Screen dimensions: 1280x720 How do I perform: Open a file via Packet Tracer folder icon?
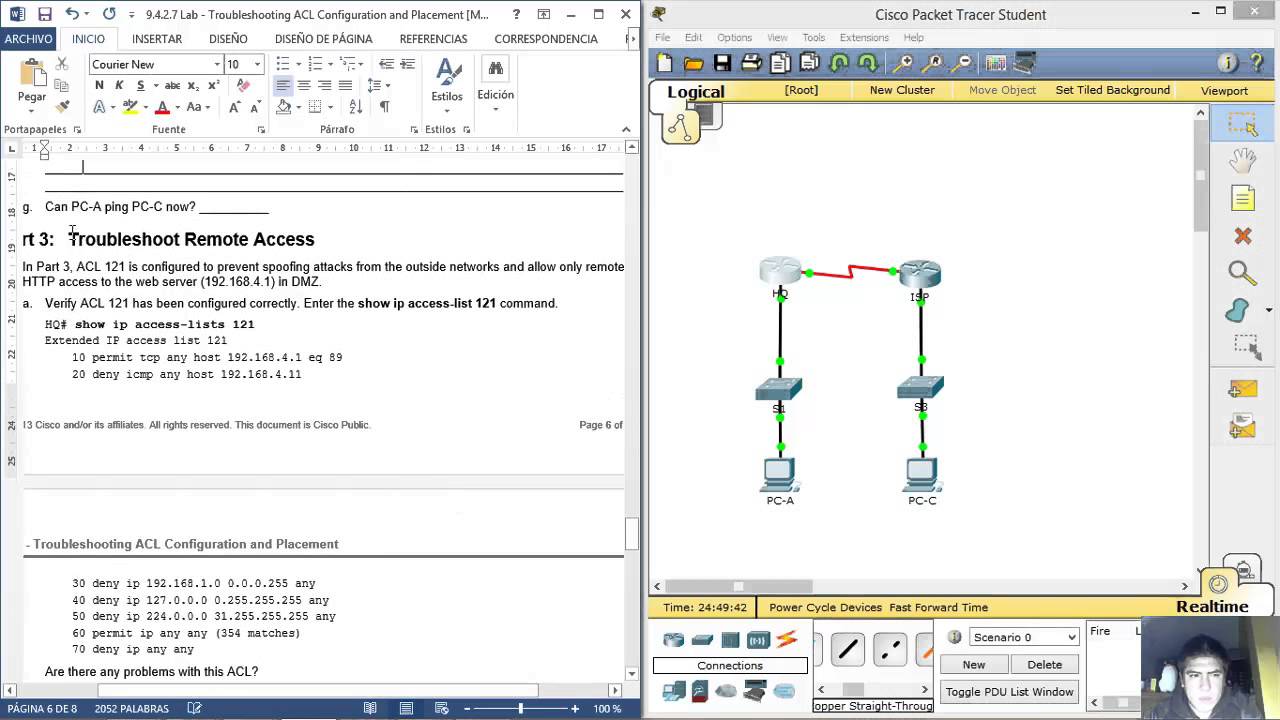(x=693, y=64)
